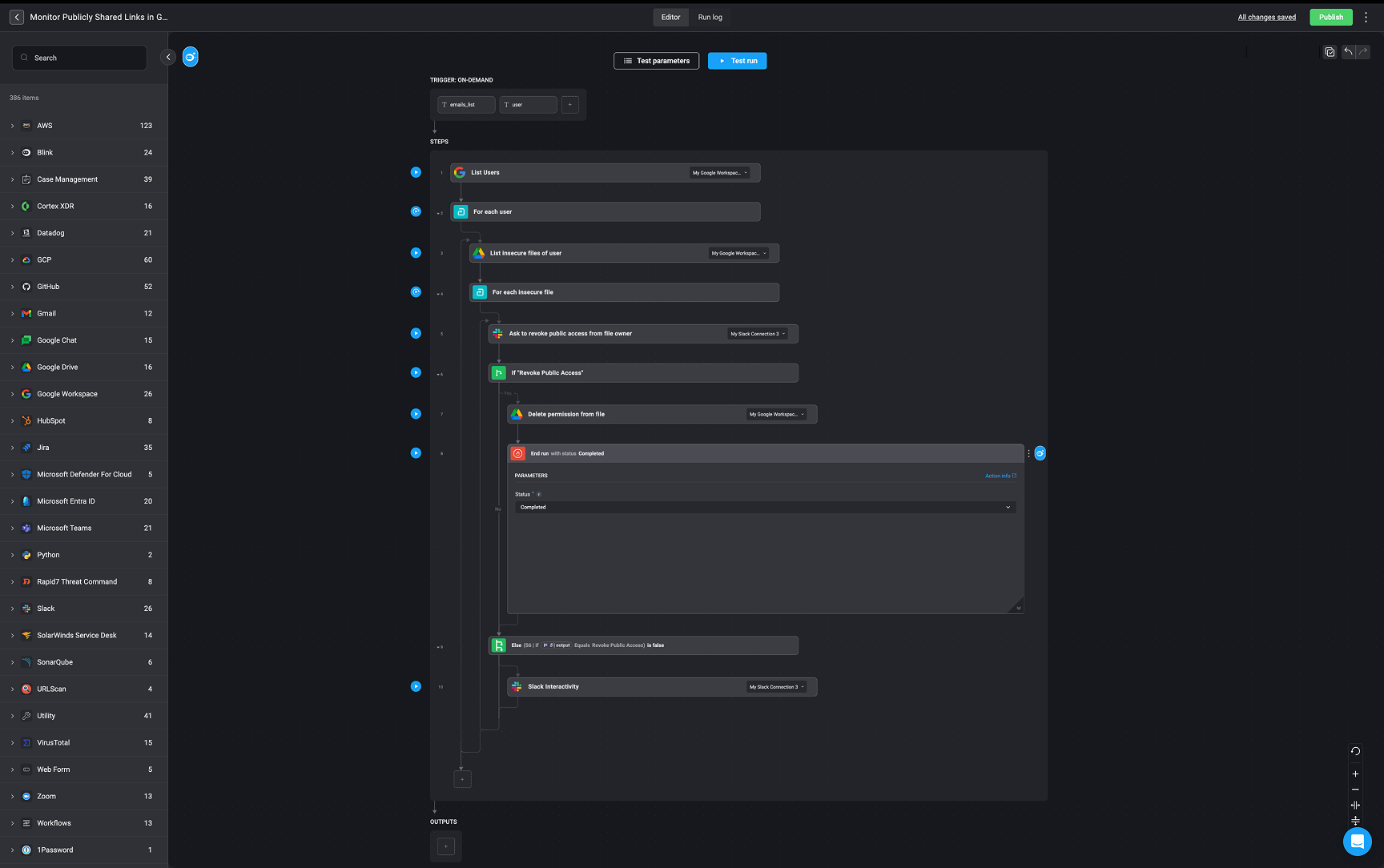Run the Ask to revoke public access step
1384x868 pixels.
416,333
